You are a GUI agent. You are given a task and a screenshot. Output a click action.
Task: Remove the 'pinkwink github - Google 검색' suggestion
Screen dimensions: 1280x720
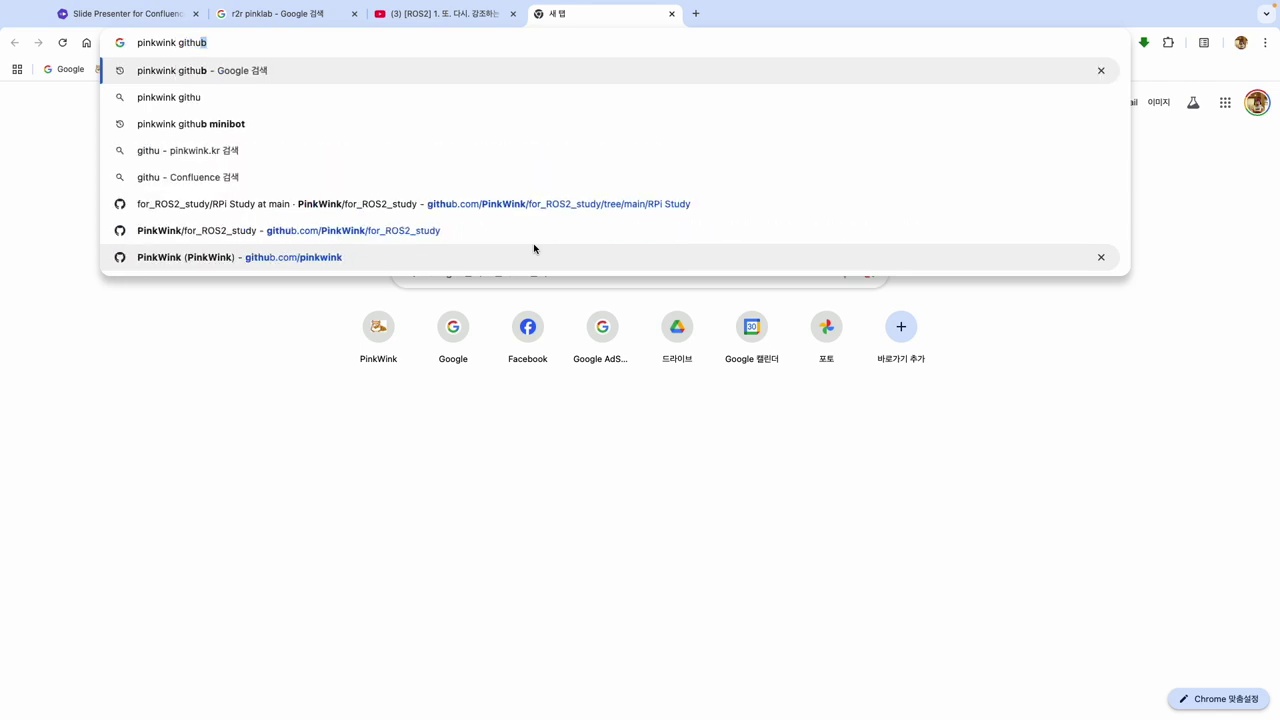pos(1101,71)
